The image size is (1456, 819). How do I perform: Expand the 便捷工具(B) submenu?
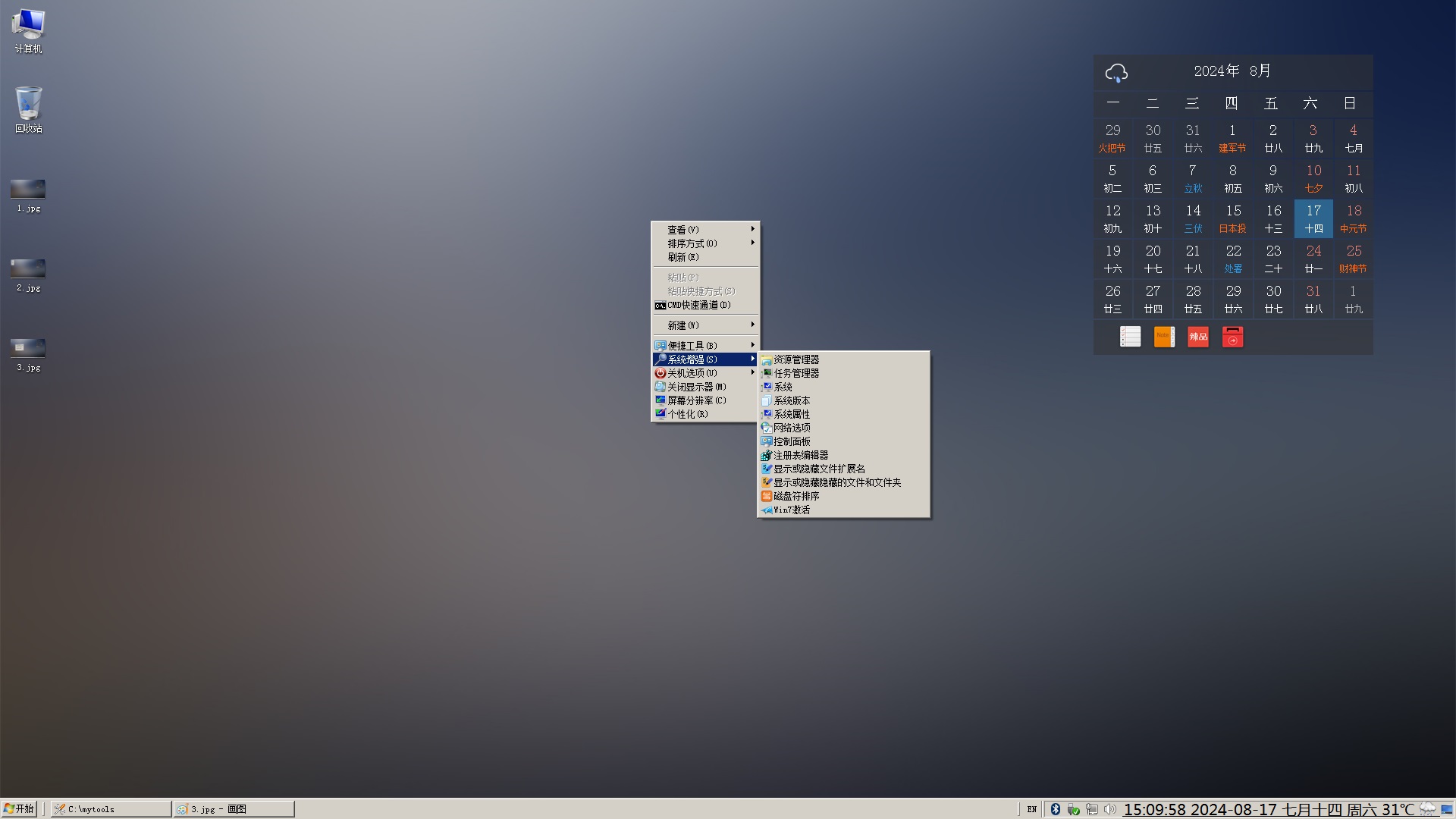[705, 346]
